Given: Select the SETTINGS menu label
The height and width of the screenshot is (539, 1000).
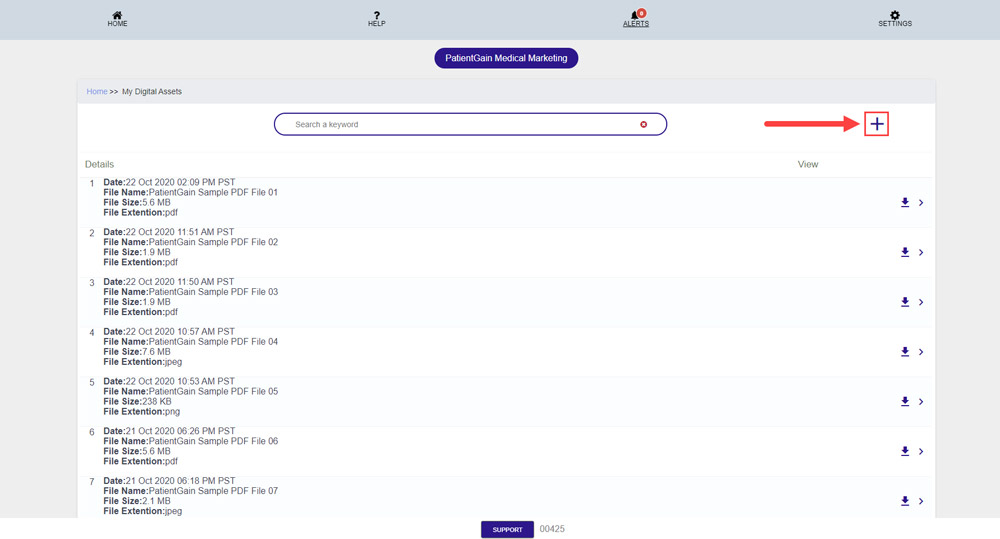Looking at the screenshot, I should click(x=895, y=24).
